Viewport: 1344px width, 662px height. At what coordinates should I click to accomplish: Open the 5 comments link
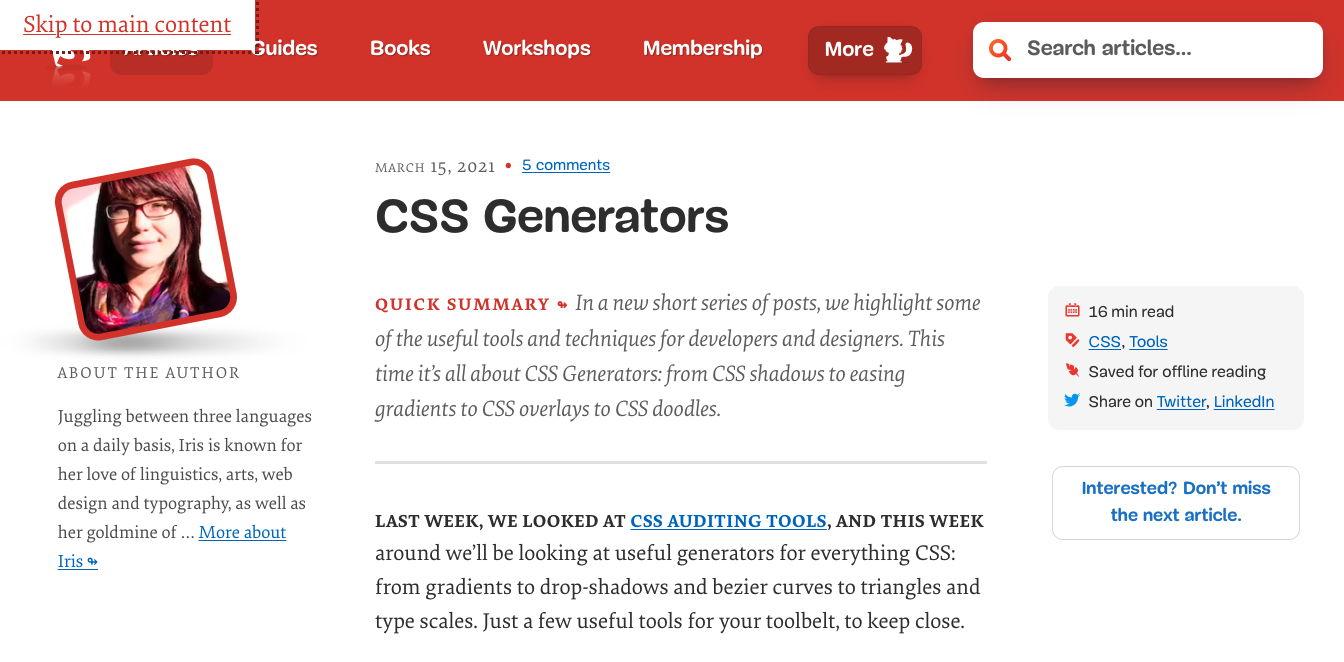click(565, 165)
